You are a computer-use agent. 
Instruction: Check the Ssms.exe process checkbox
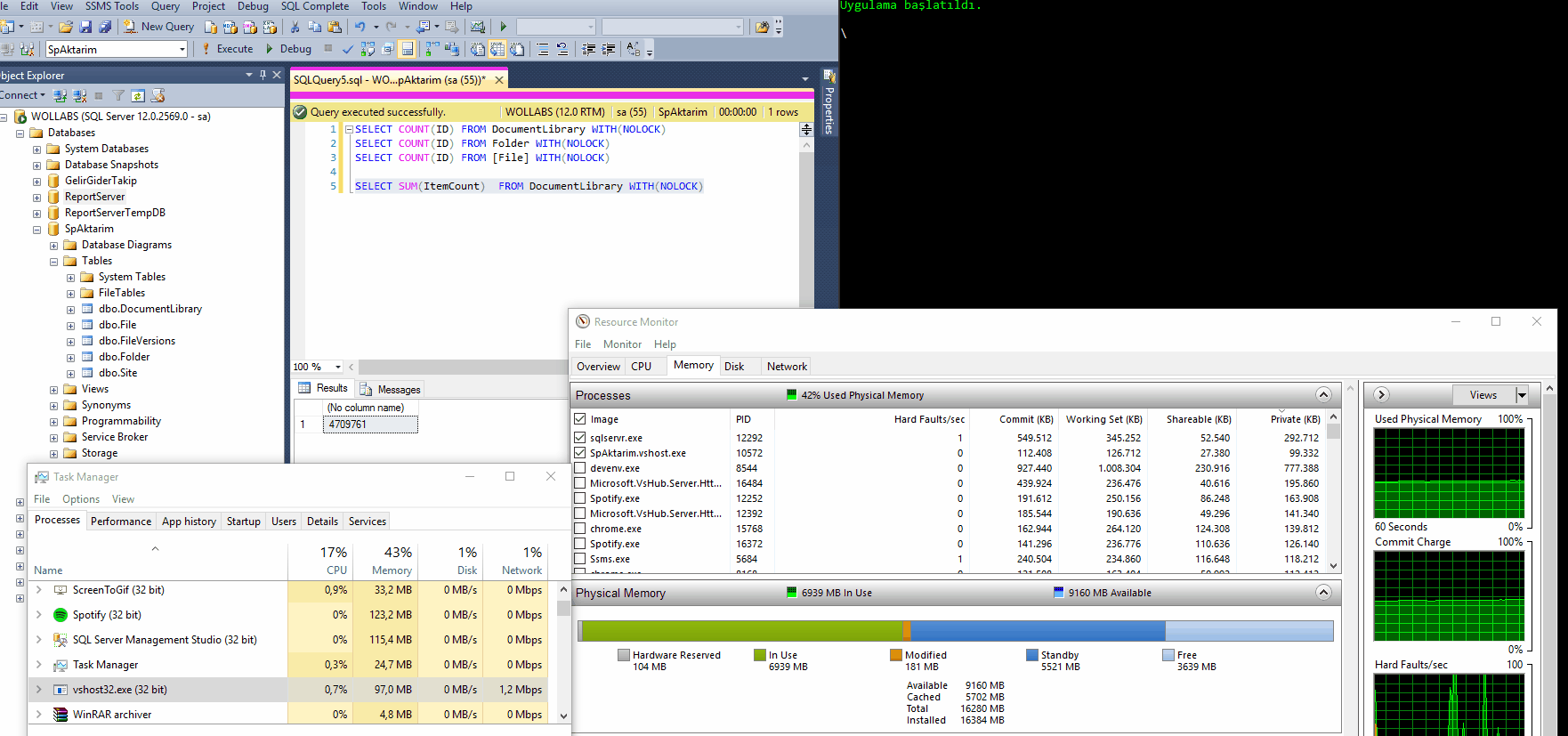pyautogui.click(x=580, y=559)
